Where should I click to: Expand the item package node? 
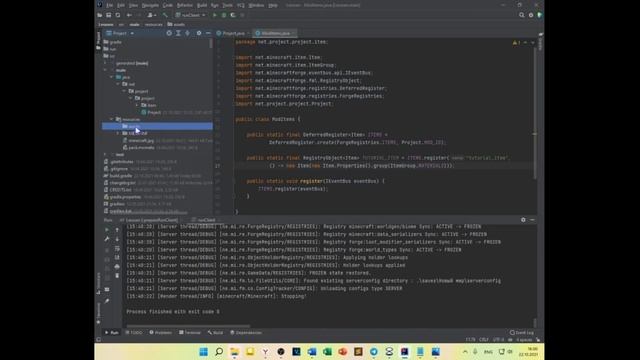tap(137, 105)
